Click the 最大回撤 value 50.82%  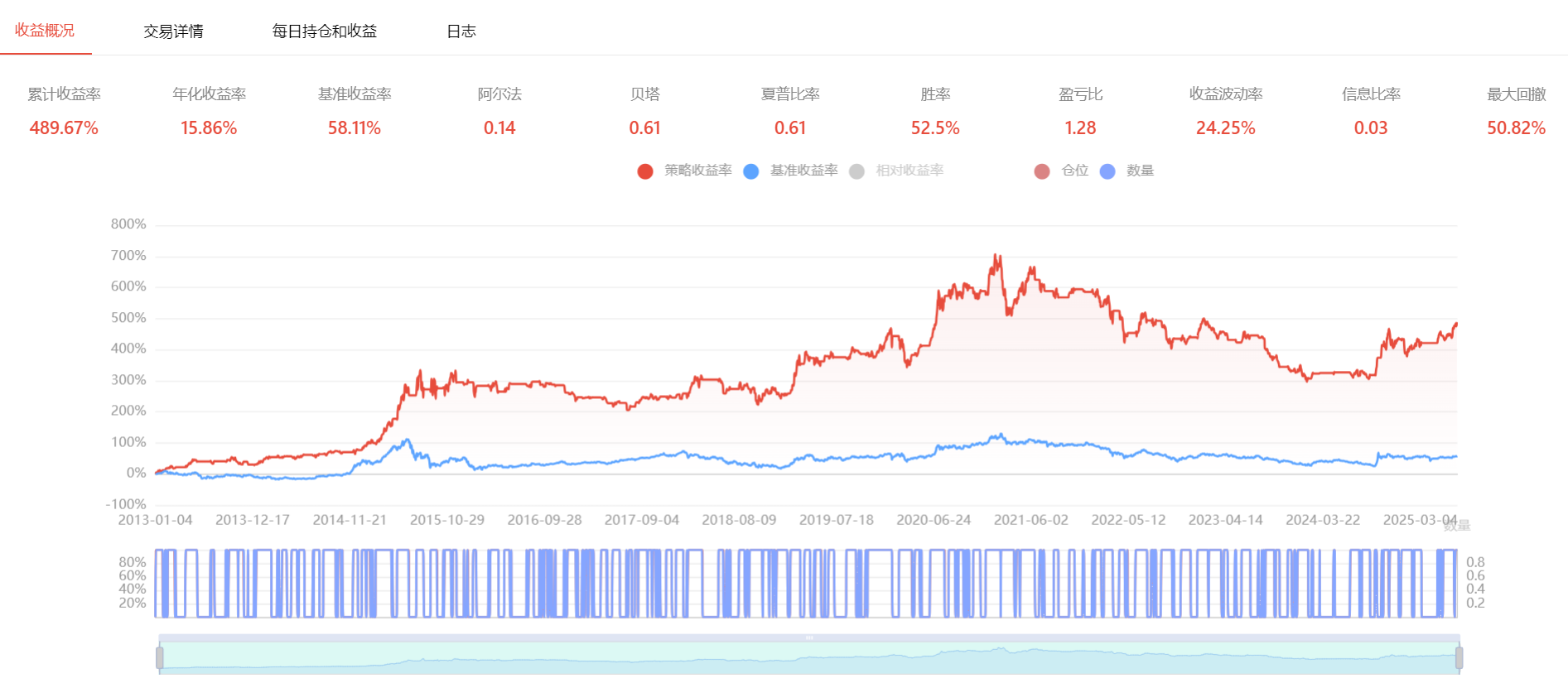pyautogui.click(x=1516, y=128)
